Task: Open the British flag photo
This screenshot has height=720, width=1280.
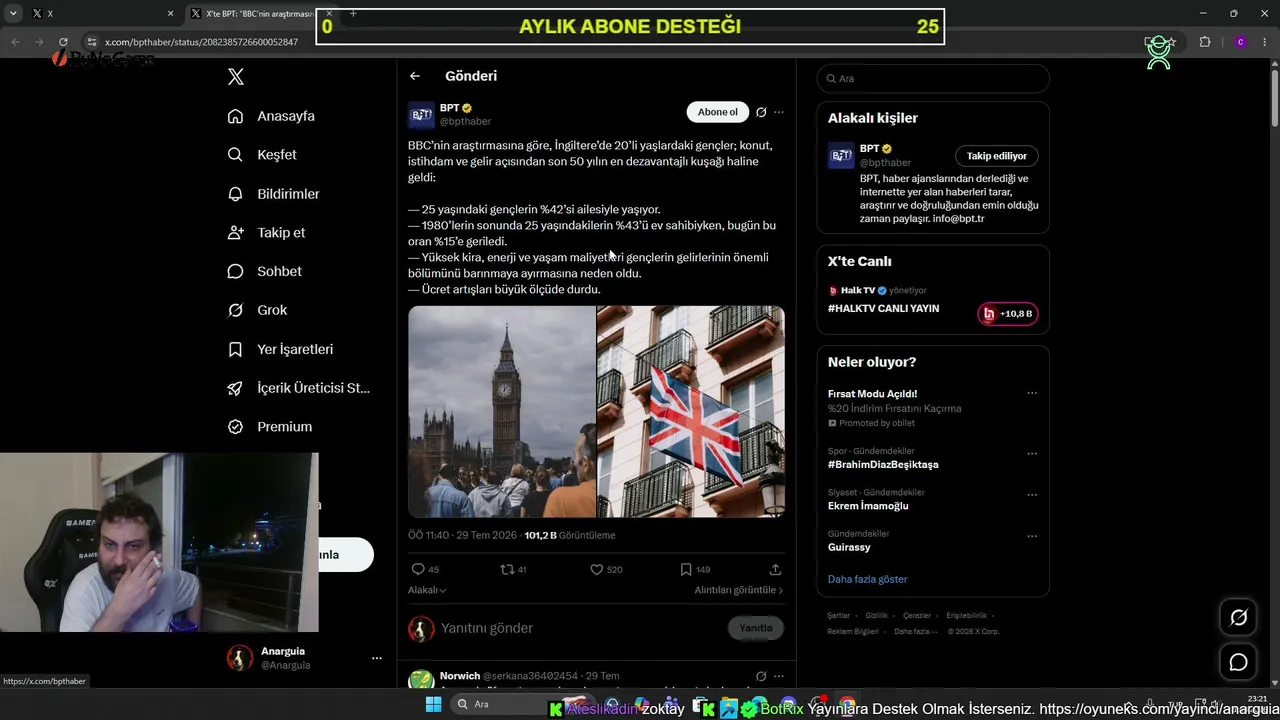Action: pyautogui.click(x=691, y=411)
